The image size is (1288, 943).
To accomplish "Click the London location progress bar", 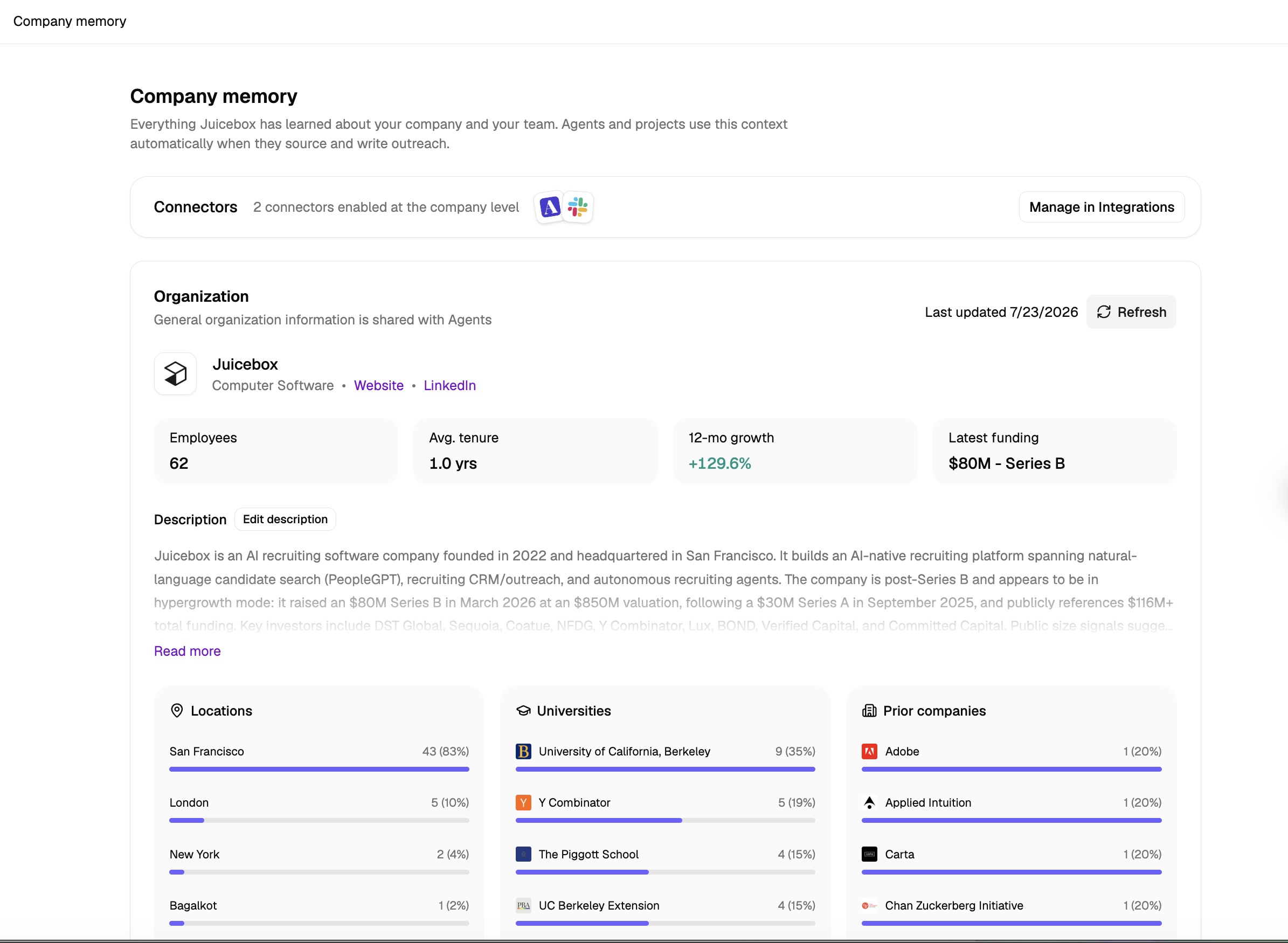I will (x=319, y=821).
